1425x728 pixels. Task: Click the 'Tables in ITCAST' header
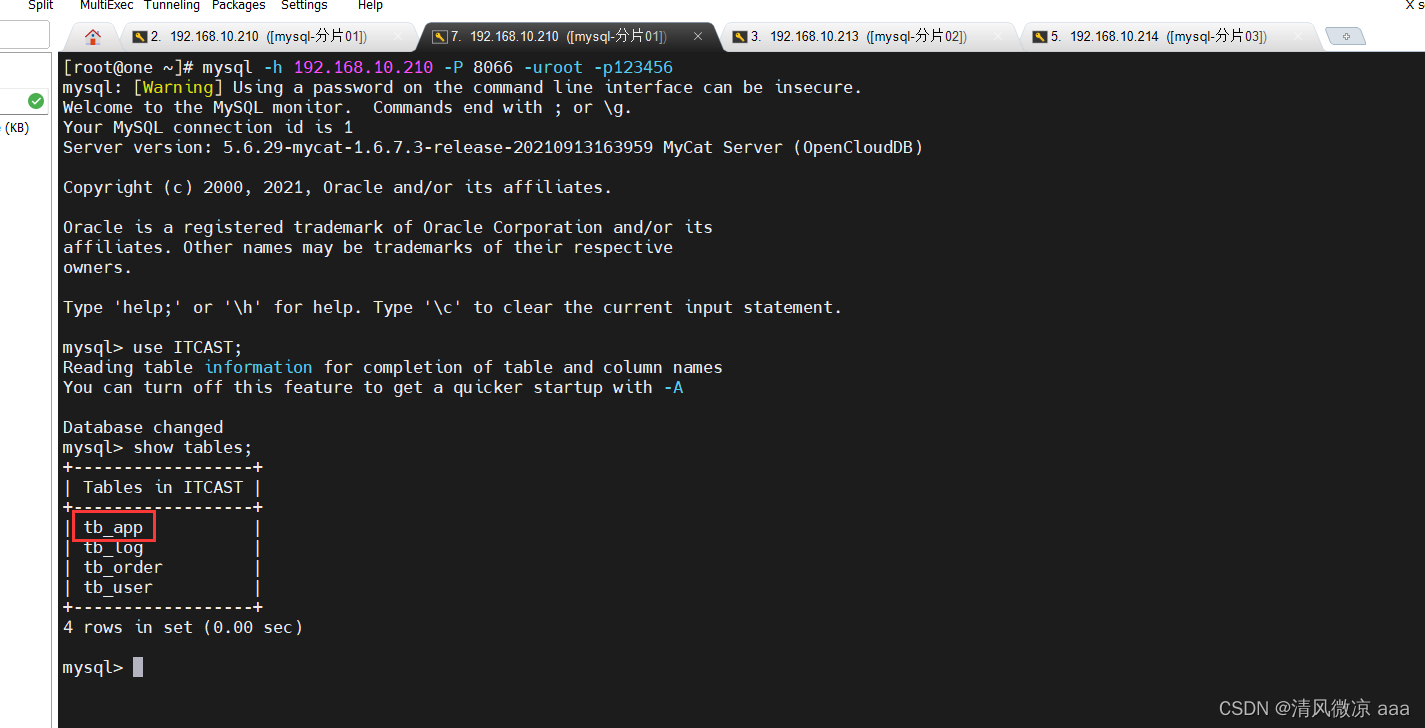(x=163, y=487)
